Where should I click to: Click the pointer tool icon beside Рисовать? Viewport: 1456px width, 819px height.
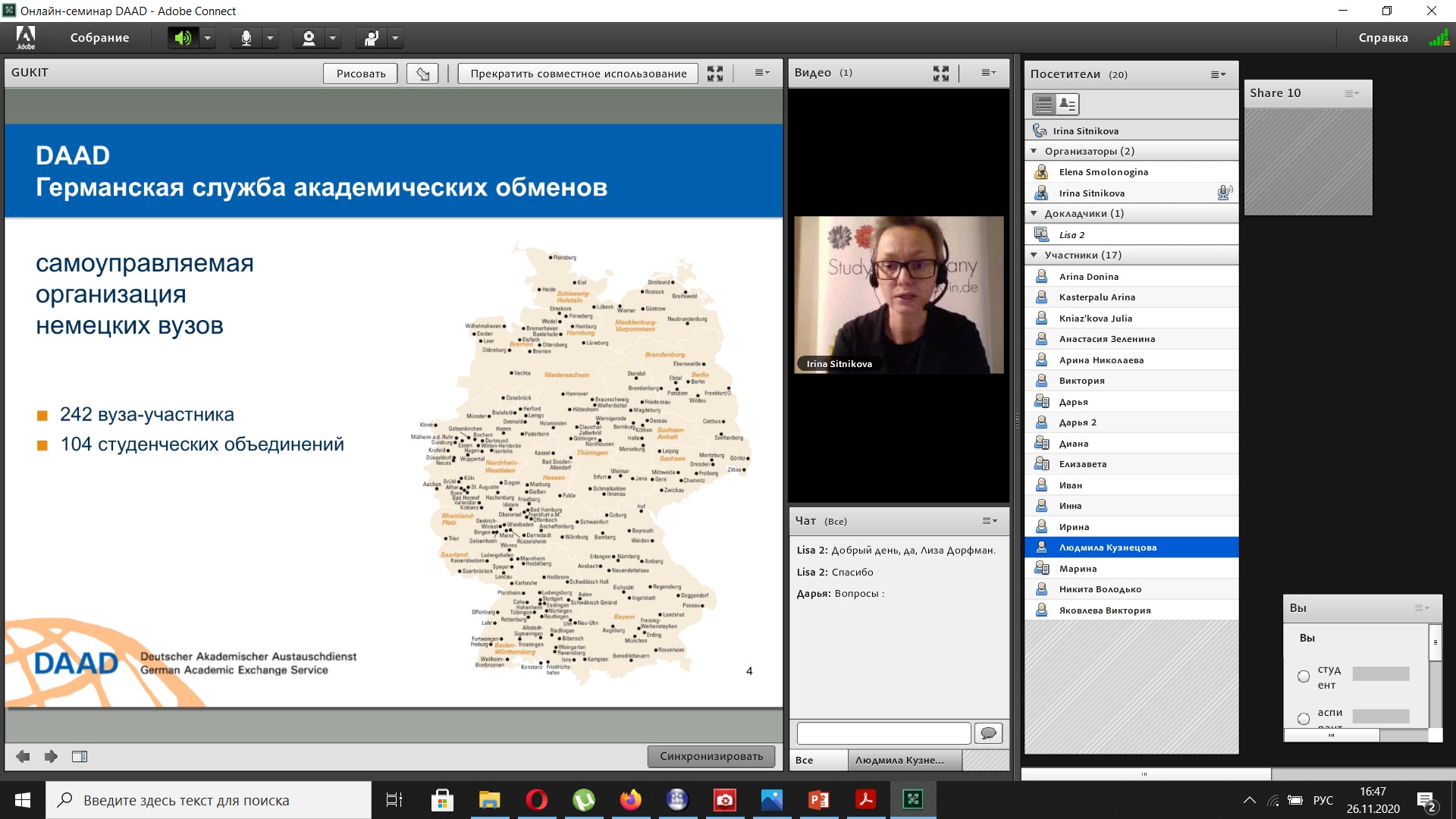[422, 74]
